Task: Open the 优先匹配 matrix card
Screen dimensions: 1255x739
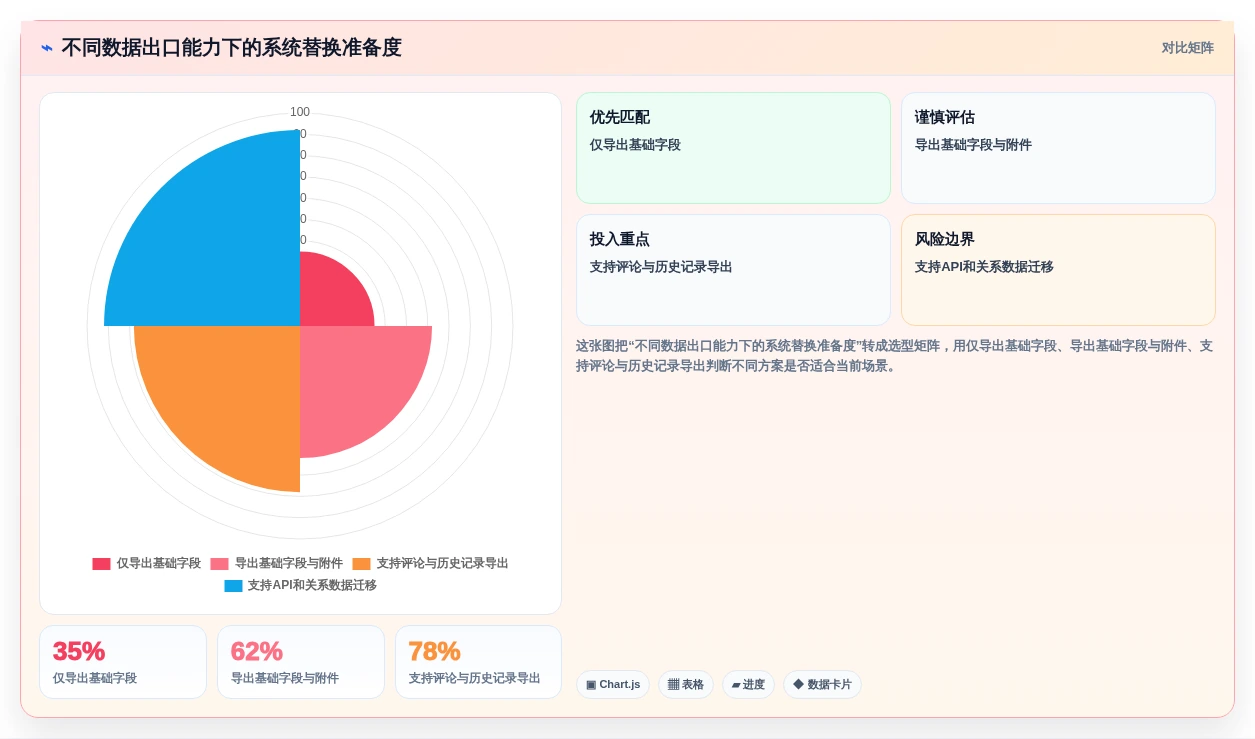Action: pyautogui.click(x=733, y=148)
